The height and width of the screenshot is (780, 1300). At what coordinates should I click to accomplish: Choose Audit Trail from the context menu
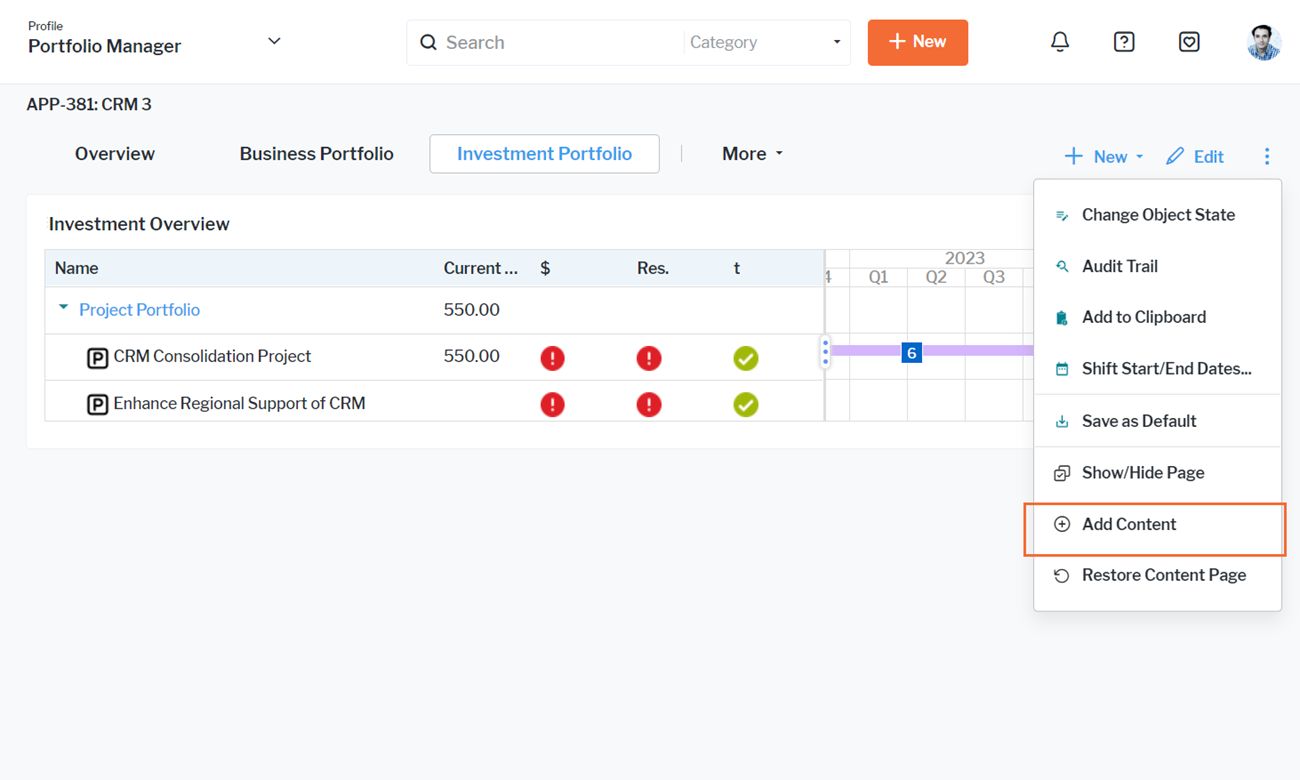click(1119, 266)
